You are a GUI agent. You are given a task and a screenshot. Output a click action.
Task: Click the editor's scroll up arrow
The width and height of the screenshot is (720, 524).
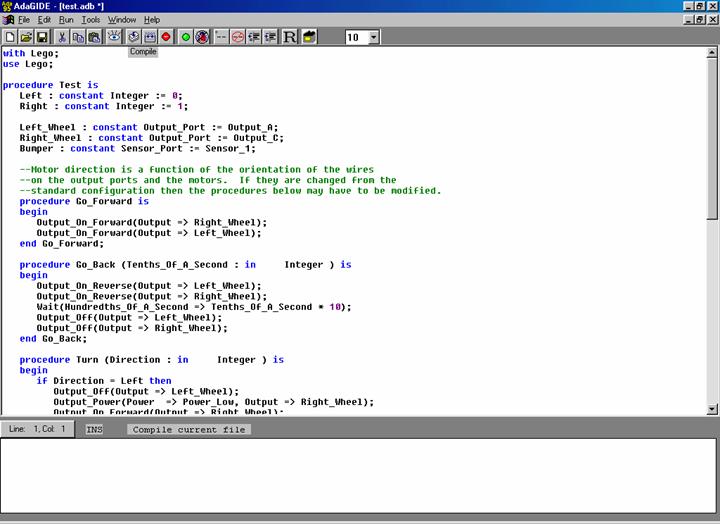point(712,53)
